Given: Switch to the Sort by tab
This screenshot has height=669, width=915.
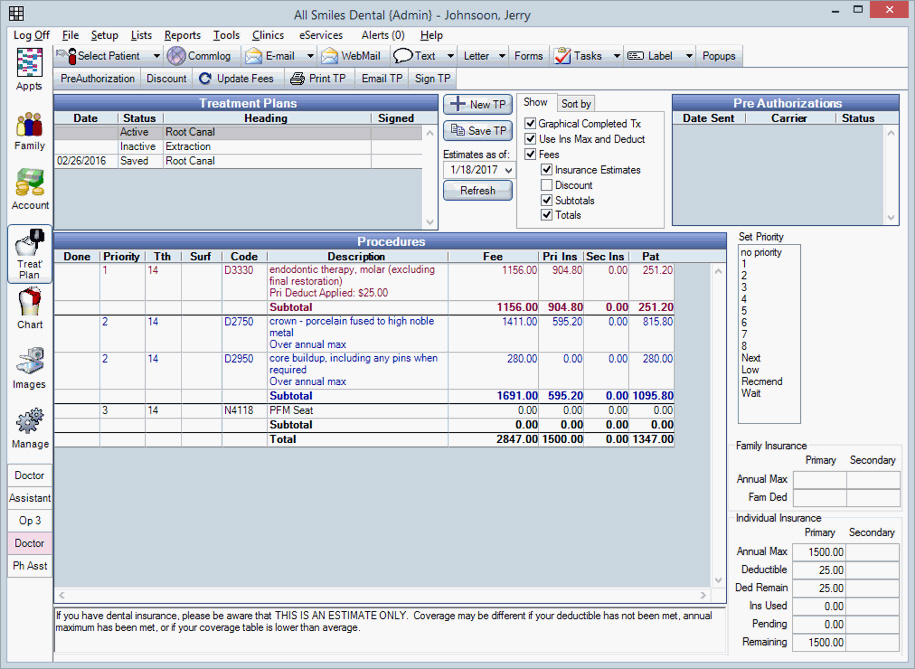Looking at the screenshot, I should pyautogui.click(x=575, y=103).
